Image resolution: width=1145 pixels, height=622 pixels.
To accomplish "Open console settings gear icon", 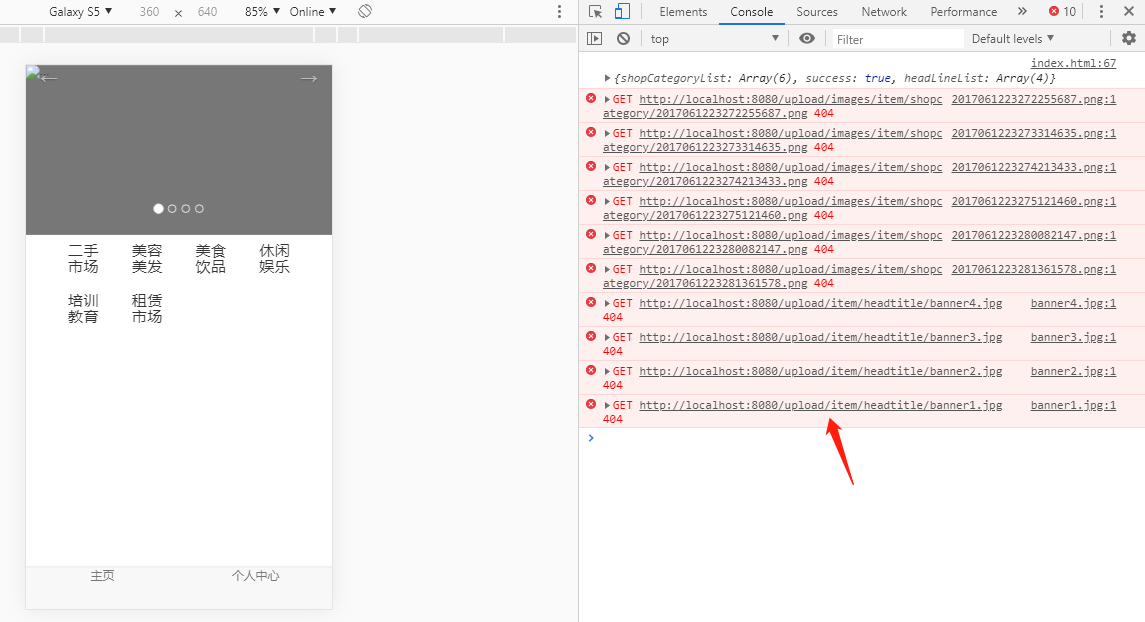I will [1129, 39].
